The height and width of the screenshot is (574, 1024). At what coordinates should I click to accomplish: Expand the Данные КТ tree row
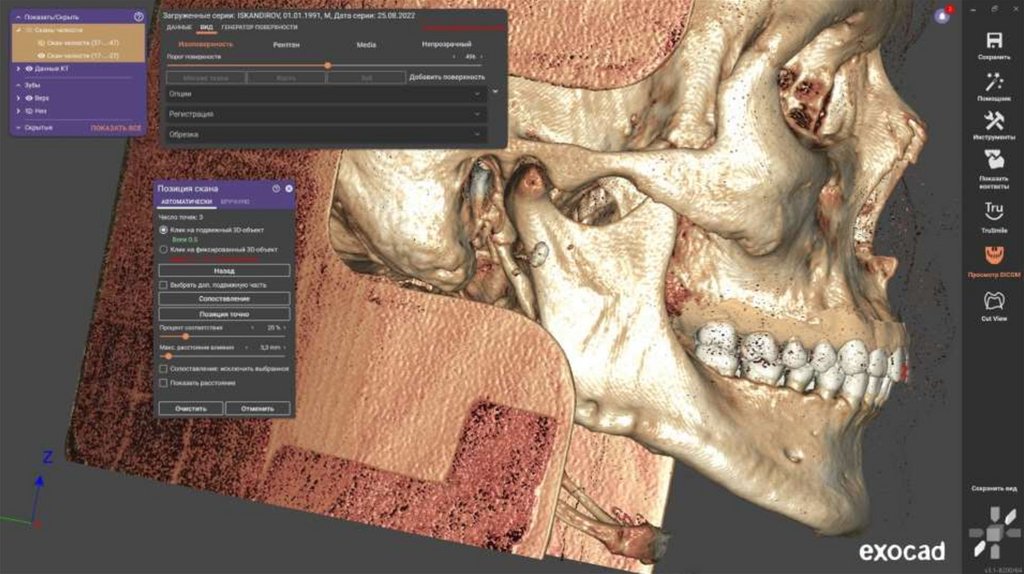[18, 69]
